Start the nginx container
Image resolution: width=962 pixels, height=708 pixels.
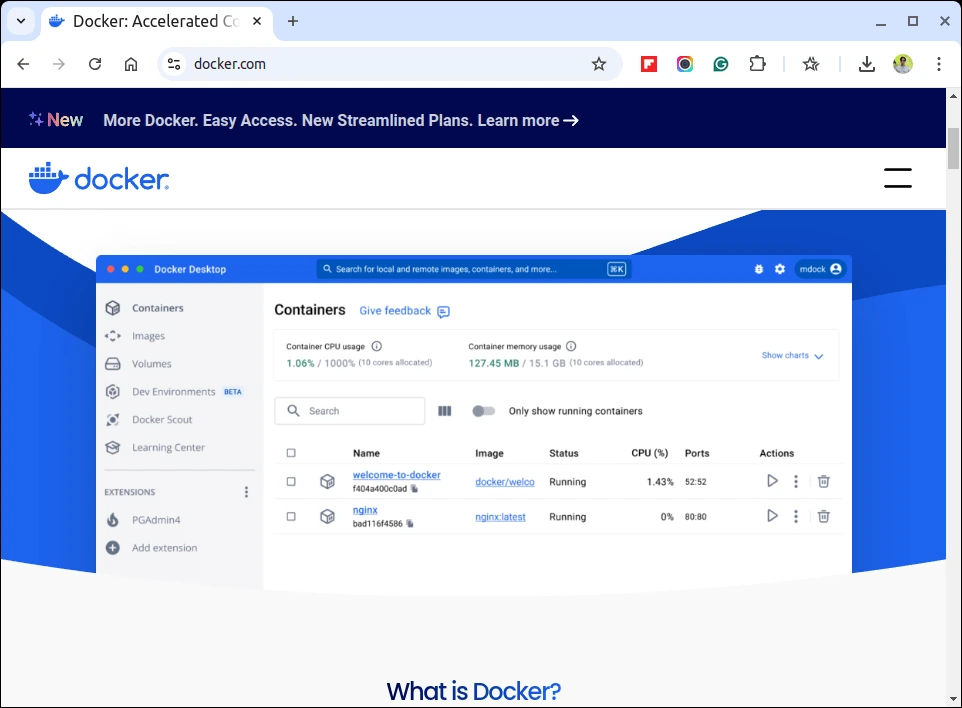click(x=772, y=516)
